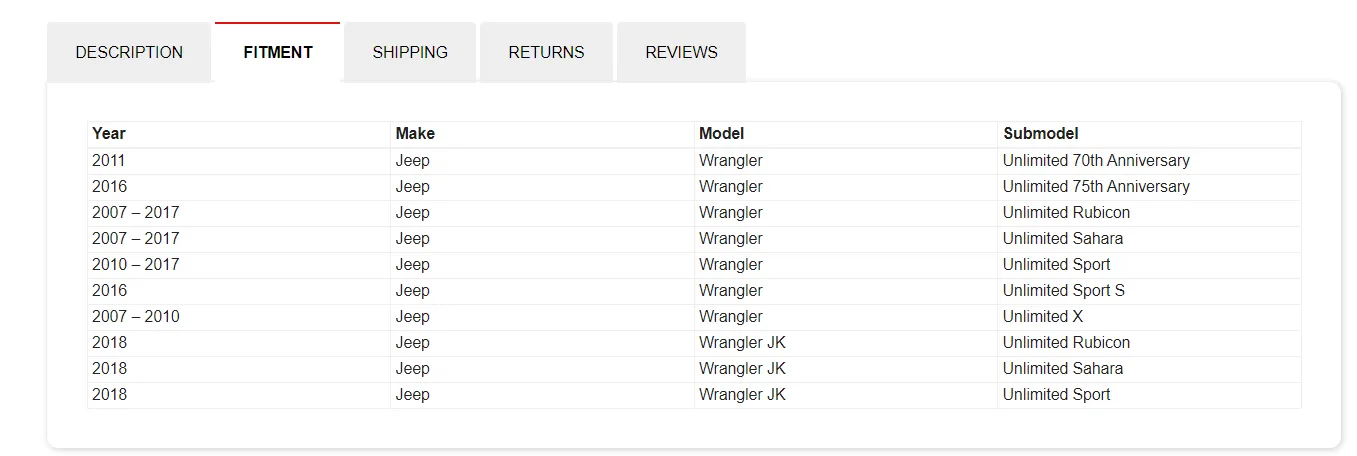Select Wrangler JK in Unlimited Rubicon row

pos(742,343)
